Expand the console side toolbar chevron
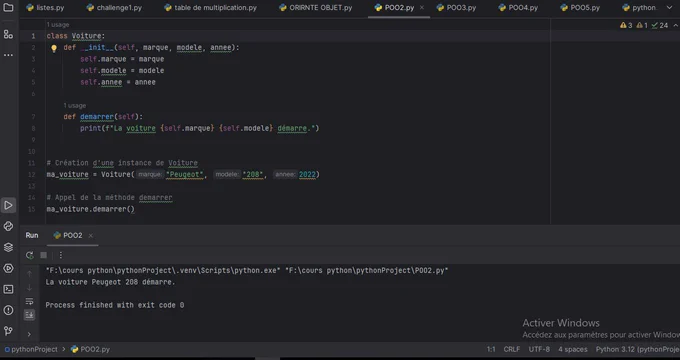The width and height of the screenshot is (680, 360). click(x=29, y=334)
